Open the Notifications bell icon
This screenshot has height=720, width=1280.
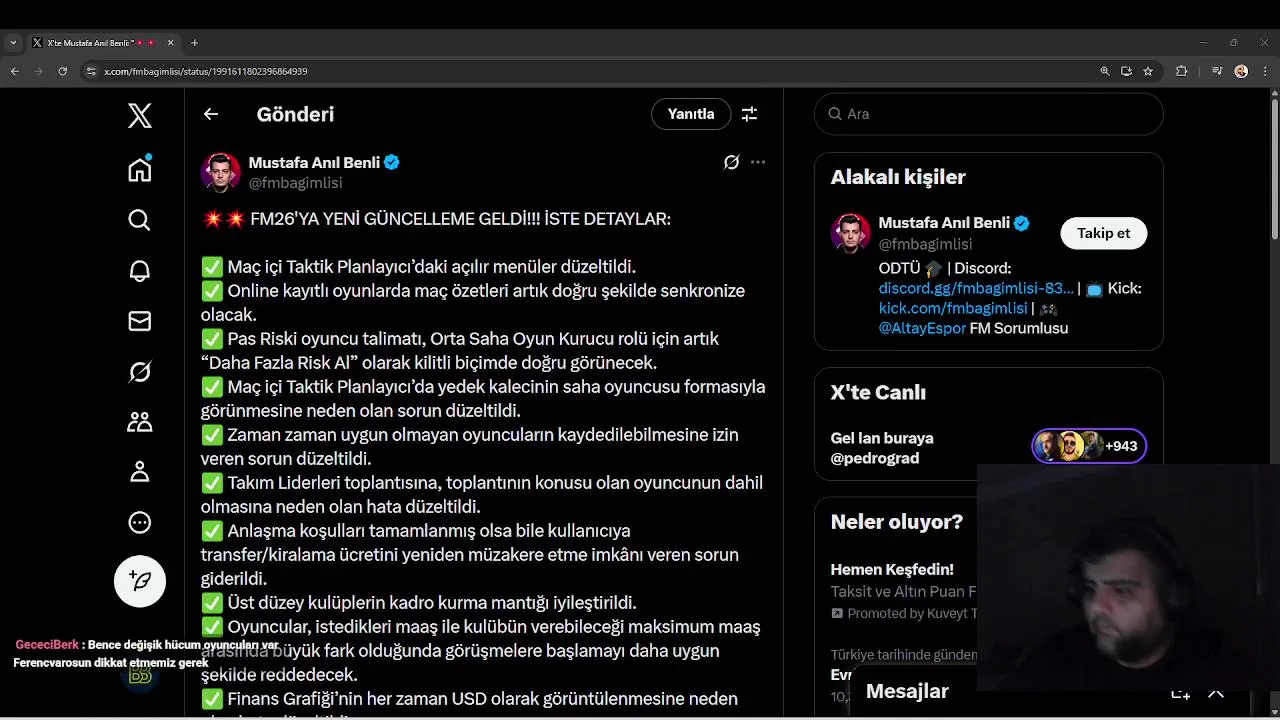(140, 271)
